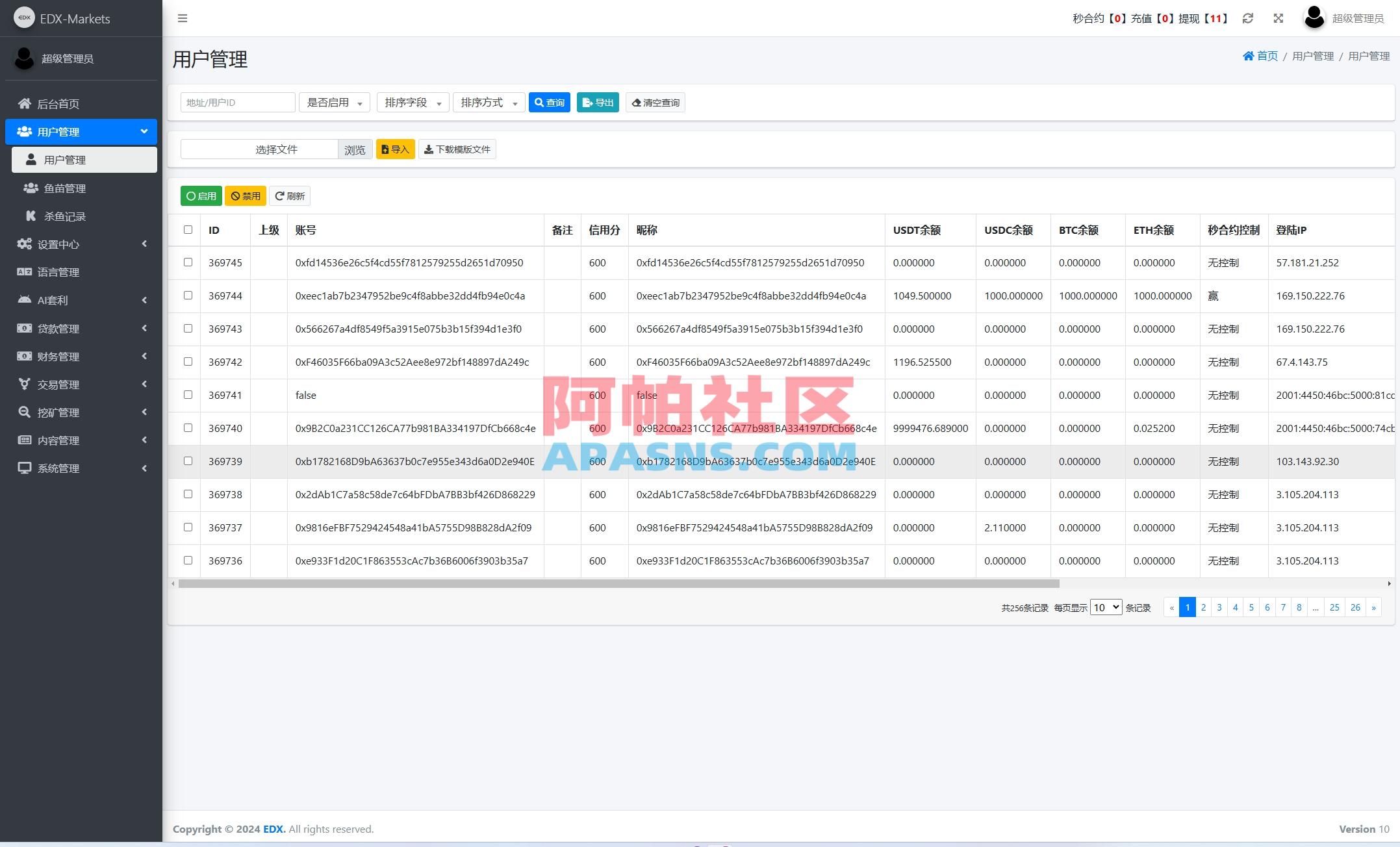Image resolution: width=1400 pixels, height=847 pixels.
Task: Expand the 设置中心 menu section
Action: click(57, 244)
